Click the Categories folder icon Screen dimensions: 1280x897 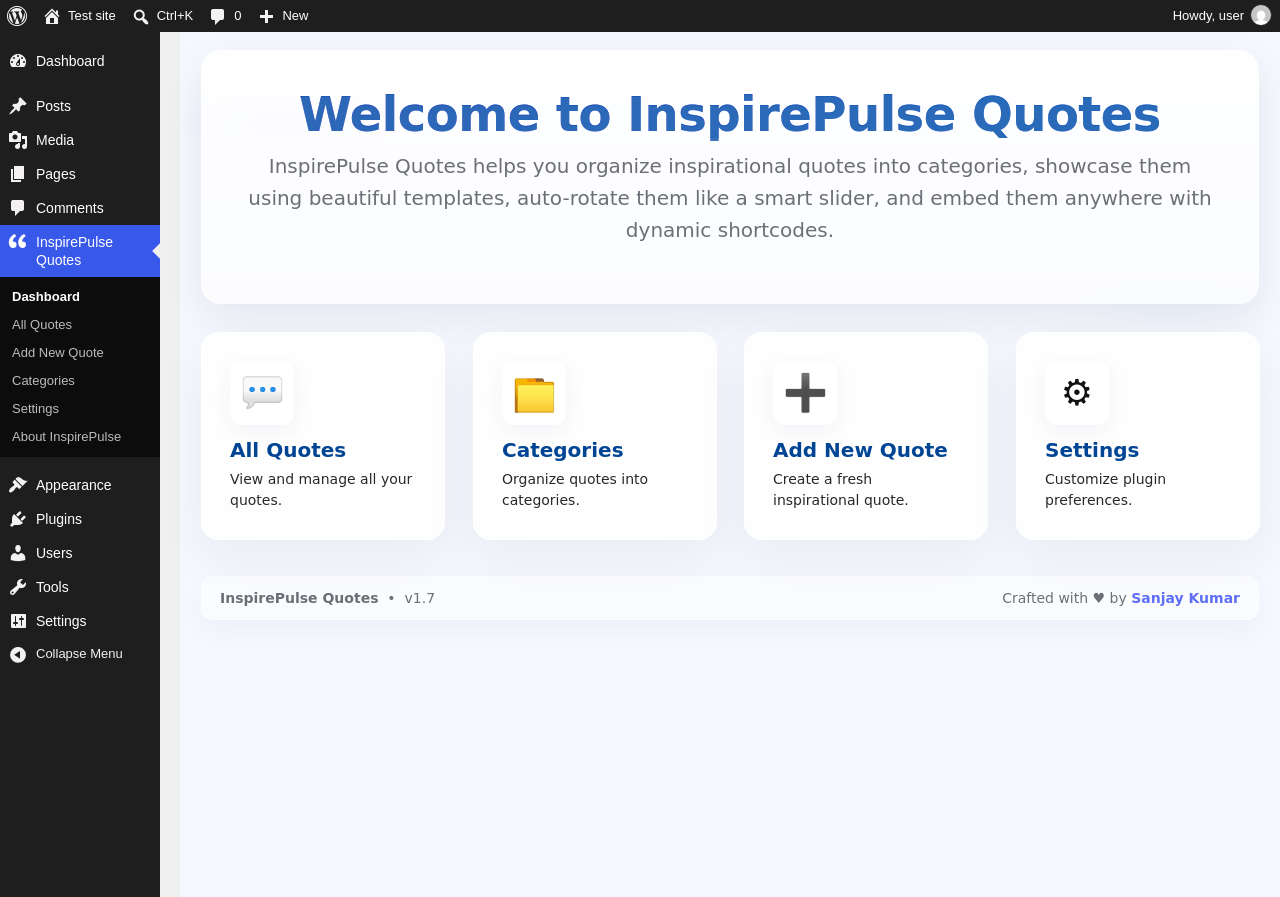[x=534, y=393]
